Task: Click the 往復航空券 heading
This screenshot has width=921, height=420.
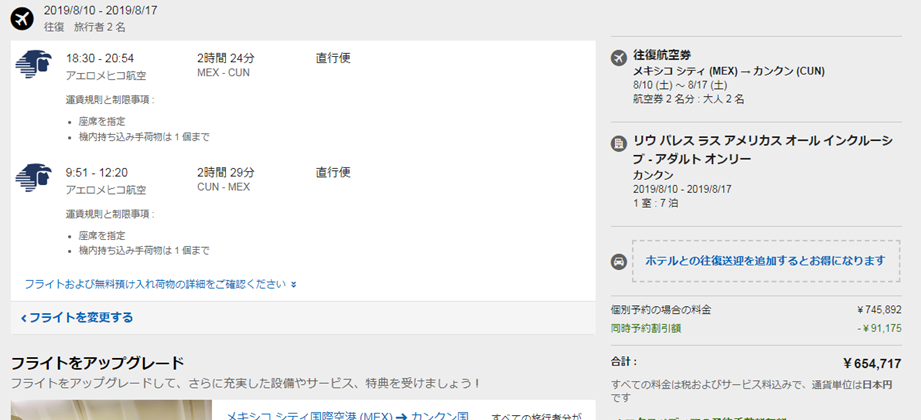Action: pyautogui.click(x=662, y=56)
